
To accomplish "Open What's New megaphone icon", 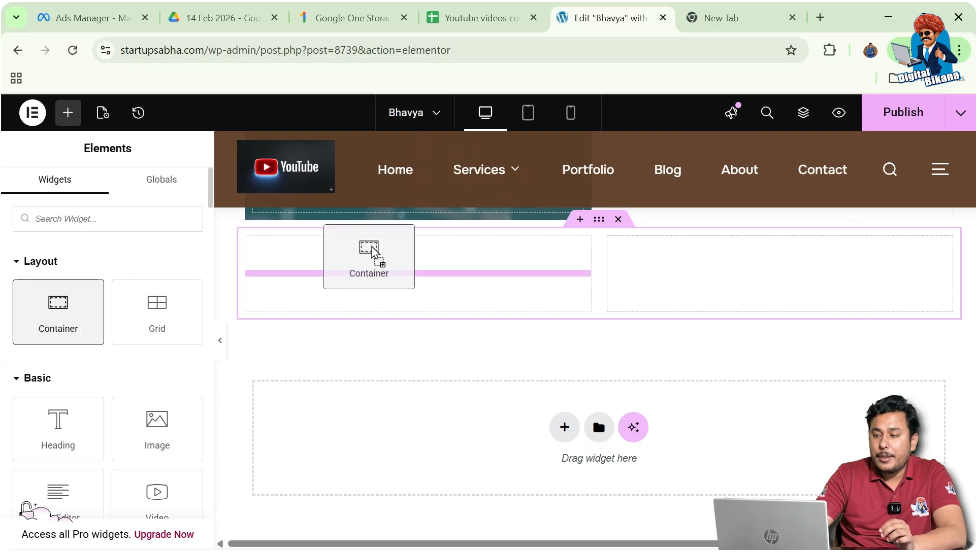I will click(731, 113).
